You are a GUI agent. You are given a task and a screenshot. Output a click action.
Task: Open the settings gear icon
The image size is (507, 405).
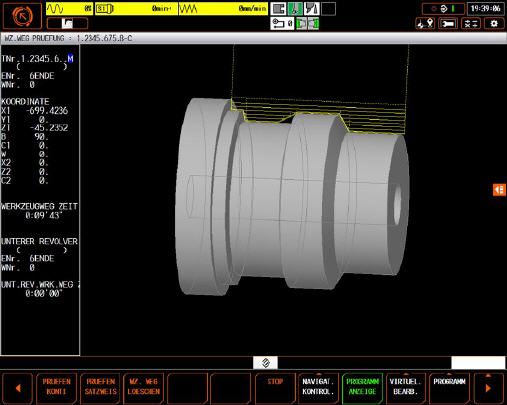[494, 24]
